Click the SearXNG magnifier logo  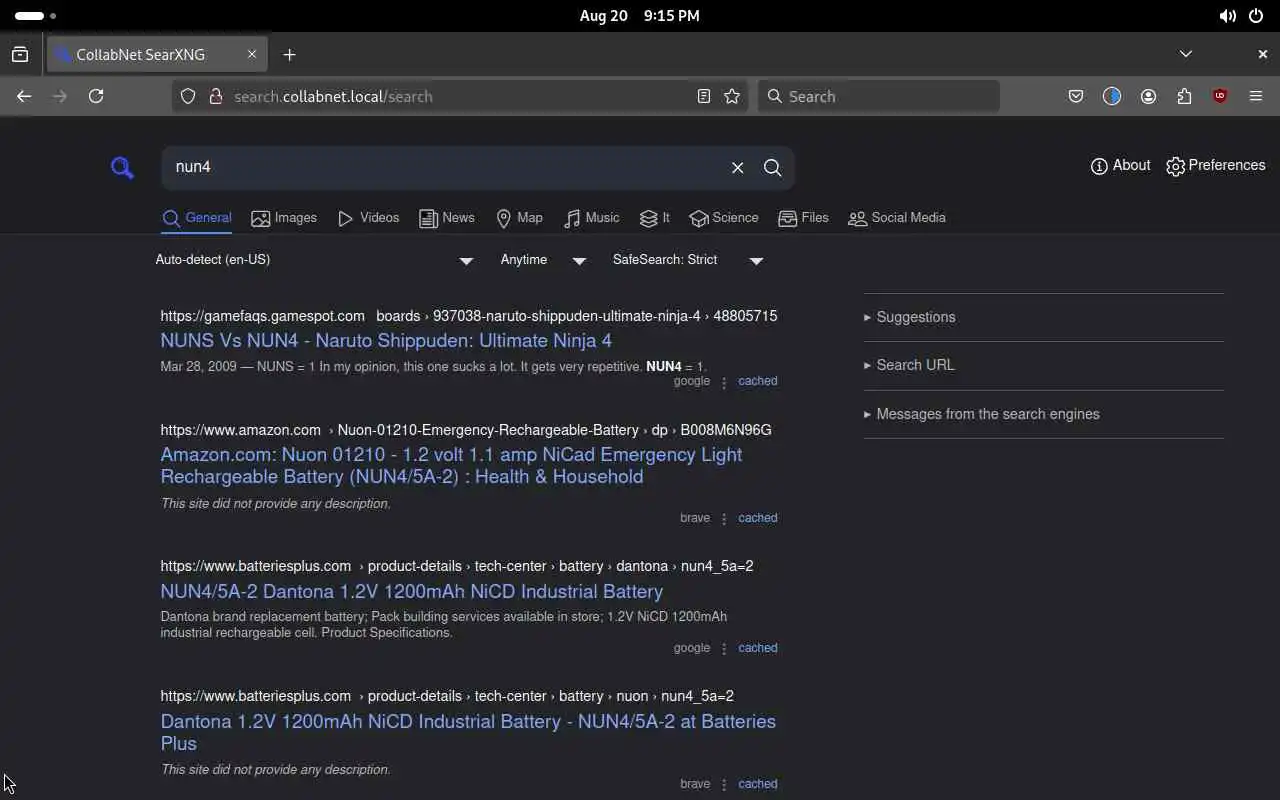pos(122,168)
